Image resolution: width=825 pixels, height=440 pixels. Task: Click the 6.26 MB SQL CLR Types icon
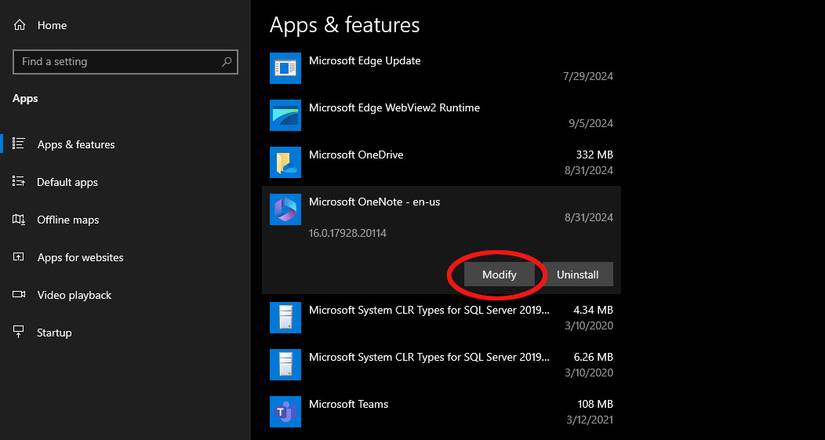point(285,364)
